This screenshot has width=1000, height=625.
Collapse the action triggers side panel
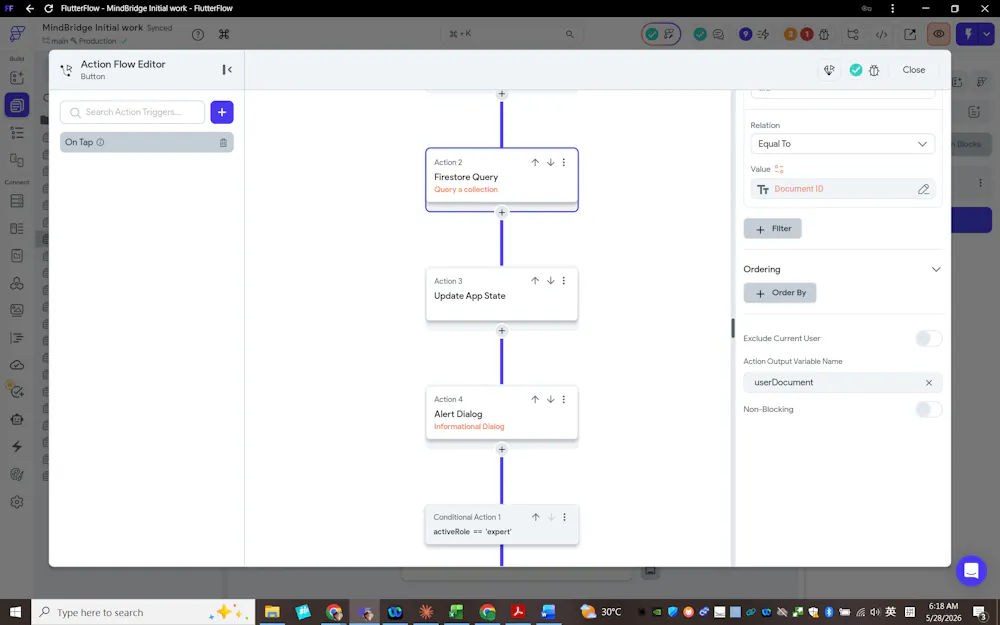point(227,70)
